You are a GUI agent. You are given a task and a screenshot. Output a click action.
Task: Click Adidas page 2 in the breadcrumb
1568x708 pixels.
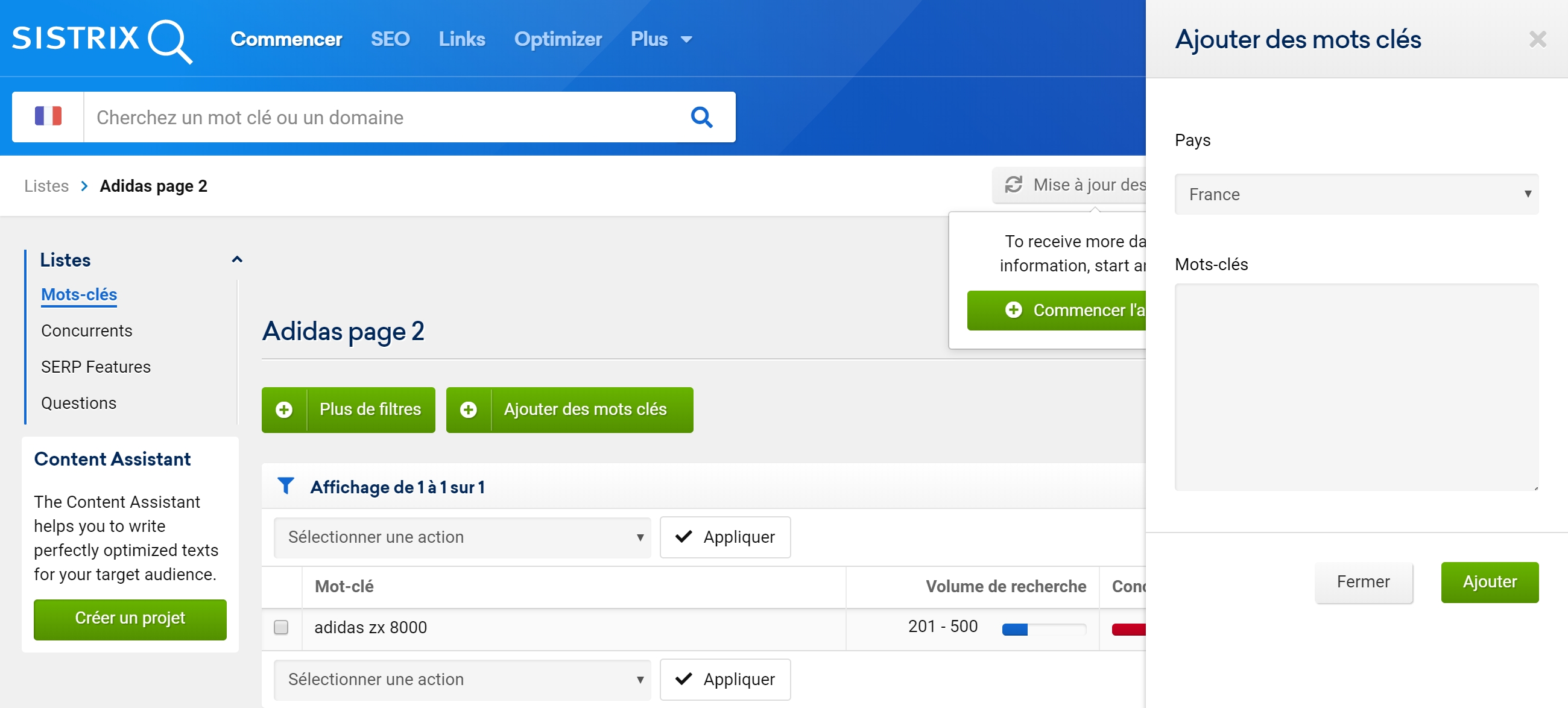click(153, 186)
